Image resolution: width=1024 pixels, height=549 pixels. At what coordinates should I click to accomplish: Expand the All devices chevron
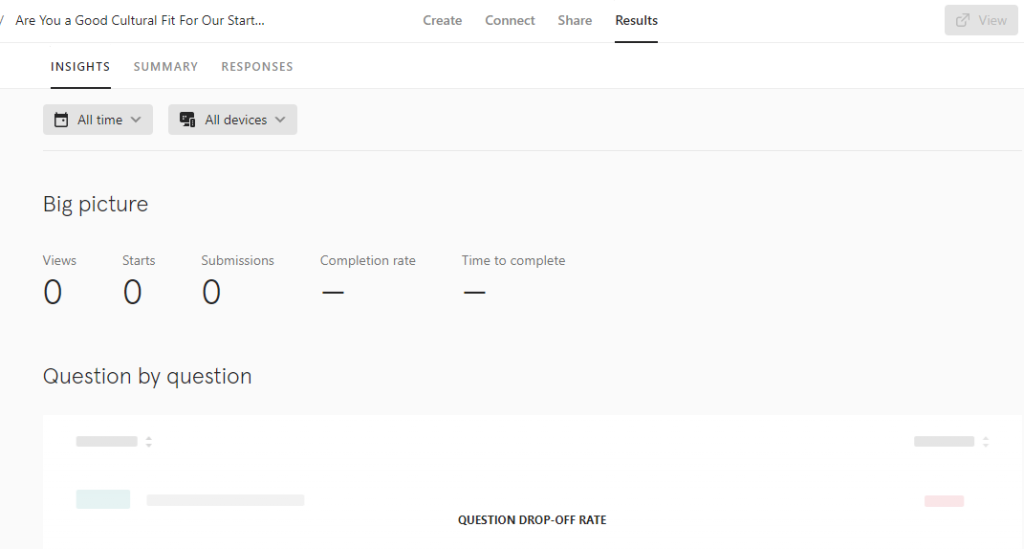coord(280,119)
